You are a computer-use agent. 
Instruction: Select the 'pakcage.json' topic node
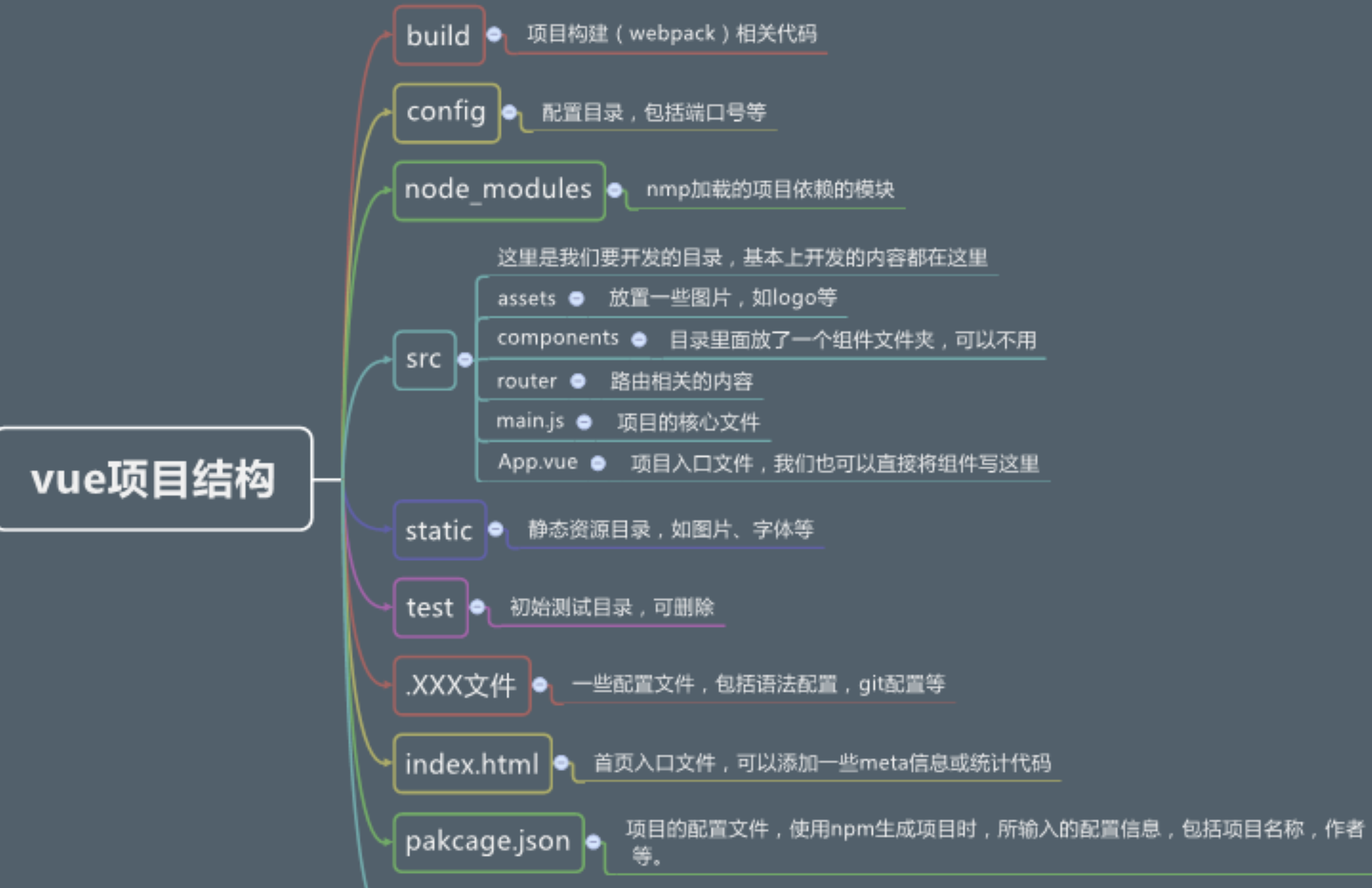[489, 842]
